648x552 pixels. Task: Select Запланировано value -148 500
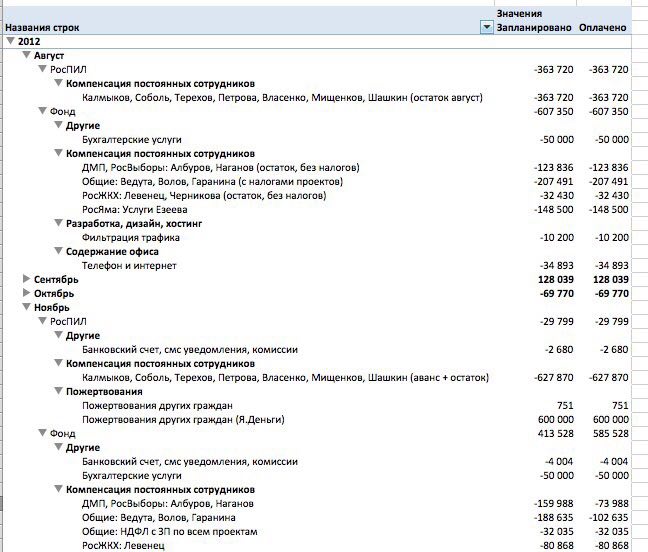pos(553,210)
